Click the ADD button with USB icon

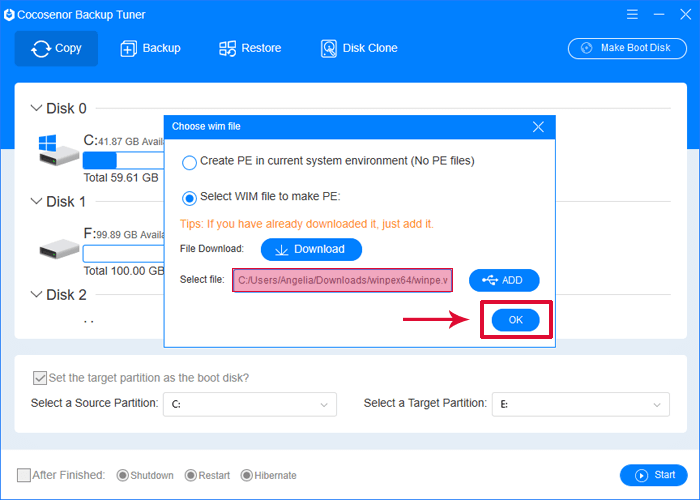click(504, 280)
